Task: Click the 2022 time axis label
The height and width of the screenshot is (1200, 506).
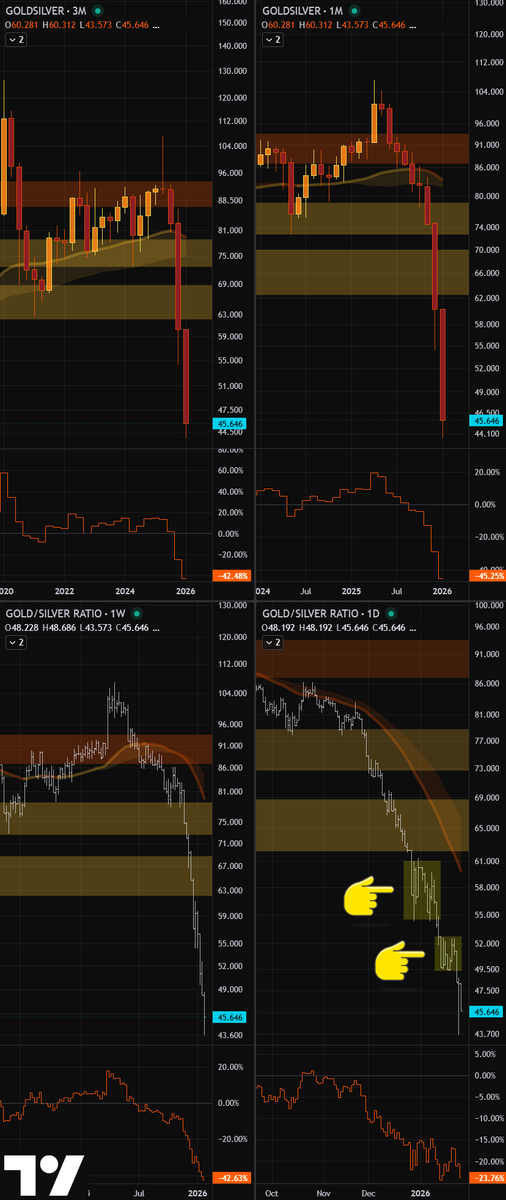Action: tap(65, 590)
